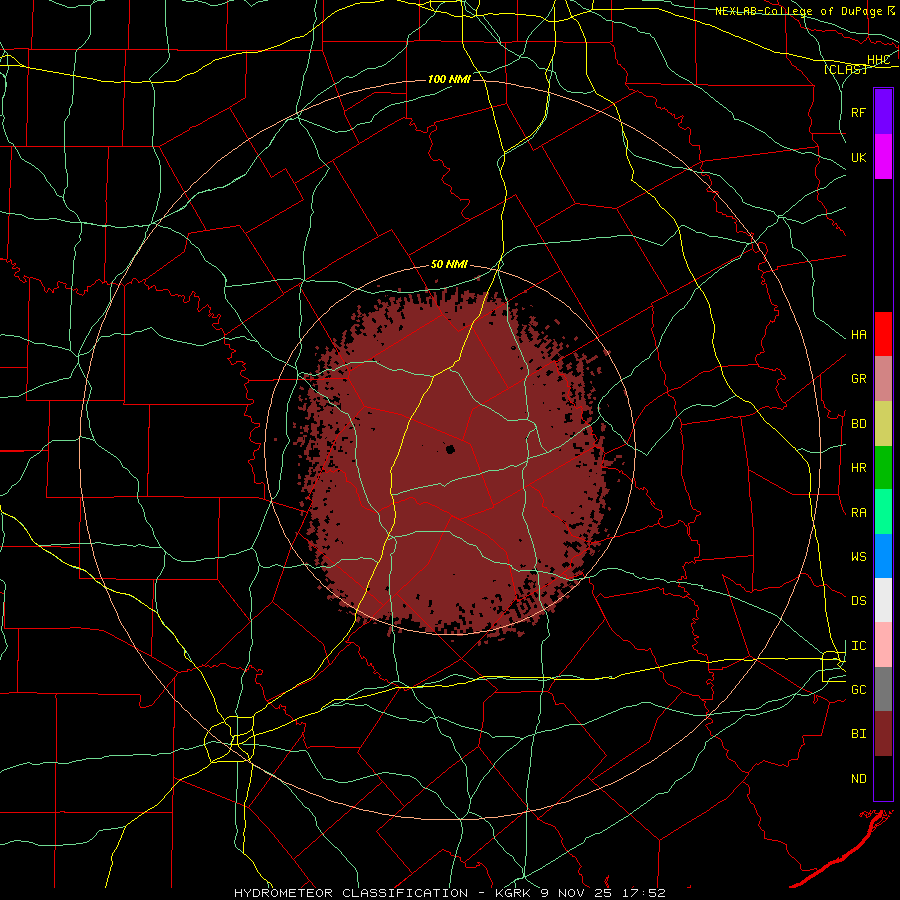
Task: Click the BD legend label
Action: tap(859, 424)
